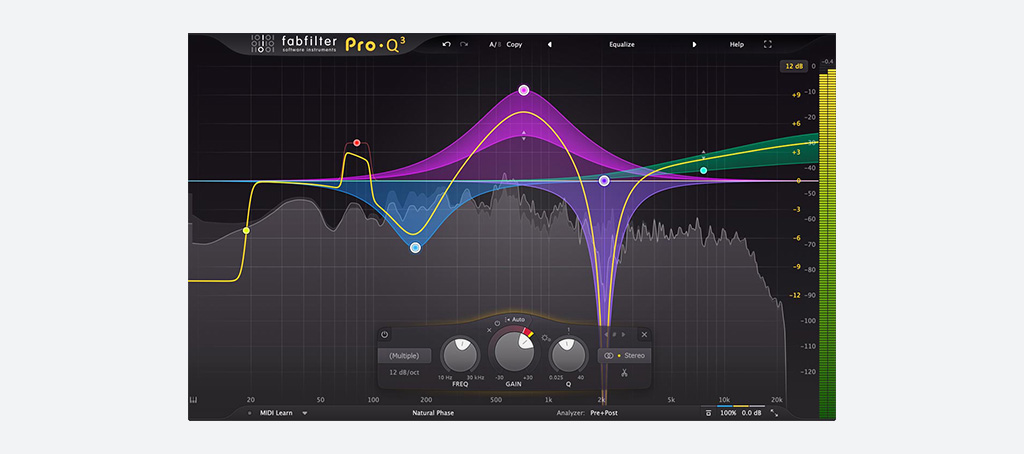Open the Stereo placement selector
1024x454 pixels.
point(624,355)
